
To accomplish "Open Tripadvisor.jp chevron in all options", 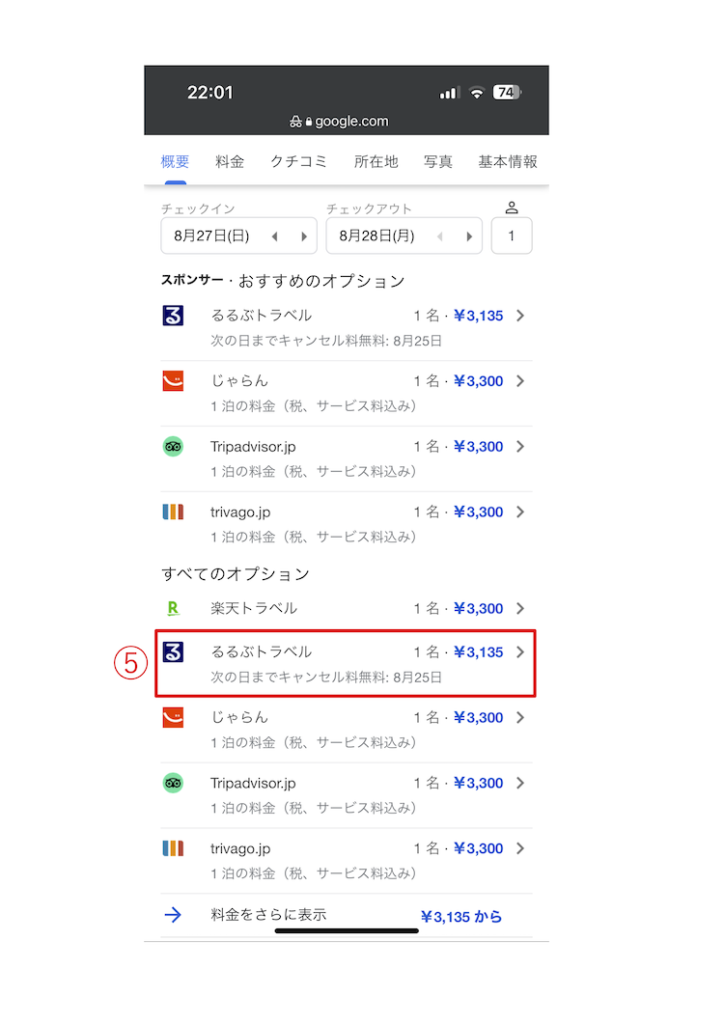I will (520, 783).
